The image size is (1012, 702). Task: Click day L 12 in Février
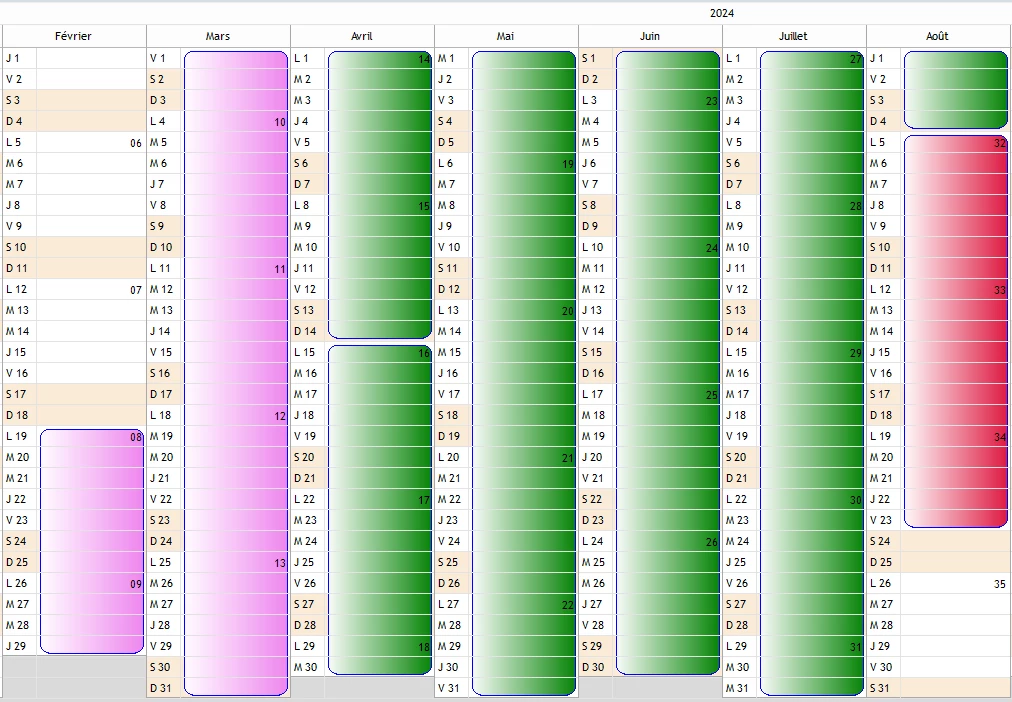click(x=16, y=290)
